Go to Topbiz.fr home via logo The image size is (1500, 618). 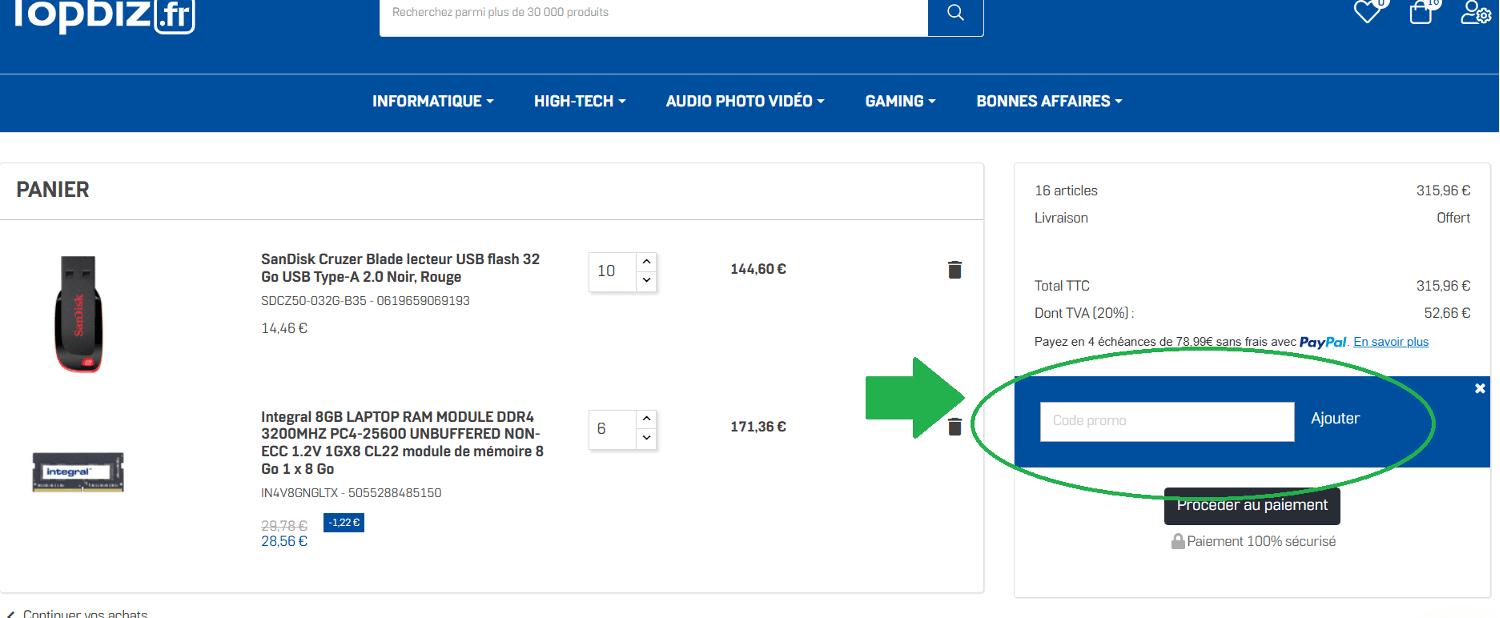pyautogui.click(x=100, y=15)
